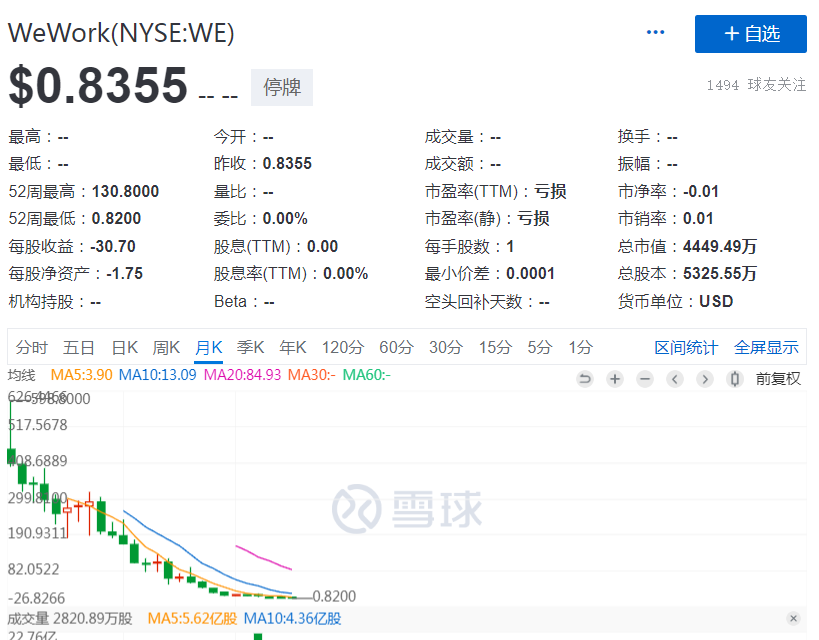Click the 市销率 value 0.01

coord(698,218)
